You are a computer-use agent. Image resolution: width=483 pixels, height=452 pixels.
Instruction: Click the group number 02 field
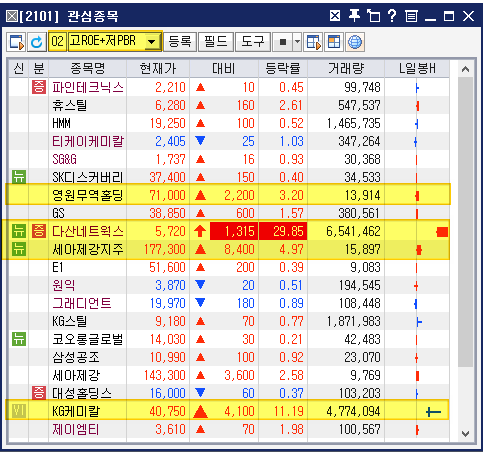click(57, 42)
